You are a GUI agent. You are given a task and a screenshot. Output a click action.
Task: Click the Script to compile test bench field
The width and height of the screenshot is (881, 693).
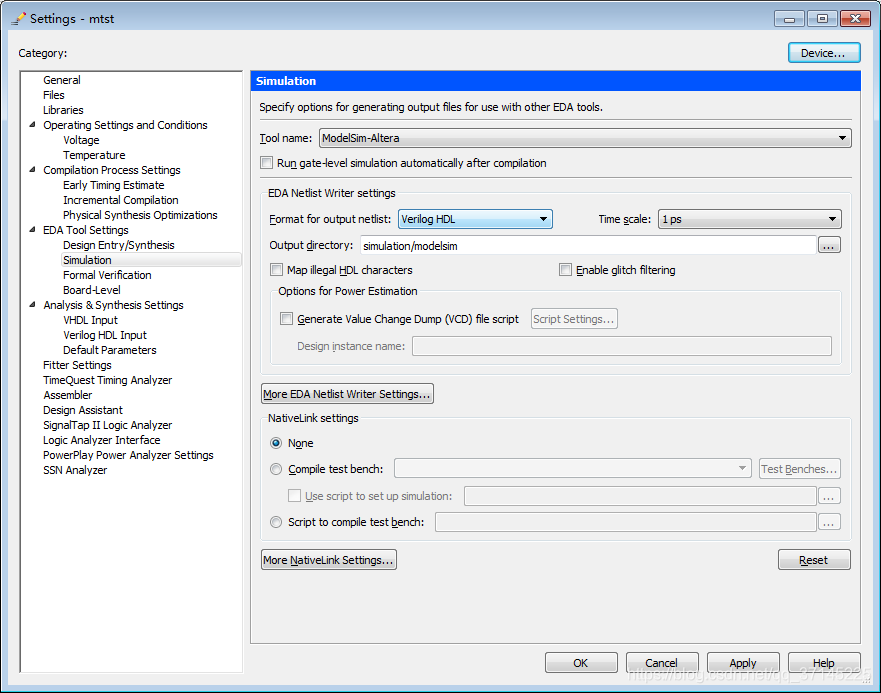625,522
